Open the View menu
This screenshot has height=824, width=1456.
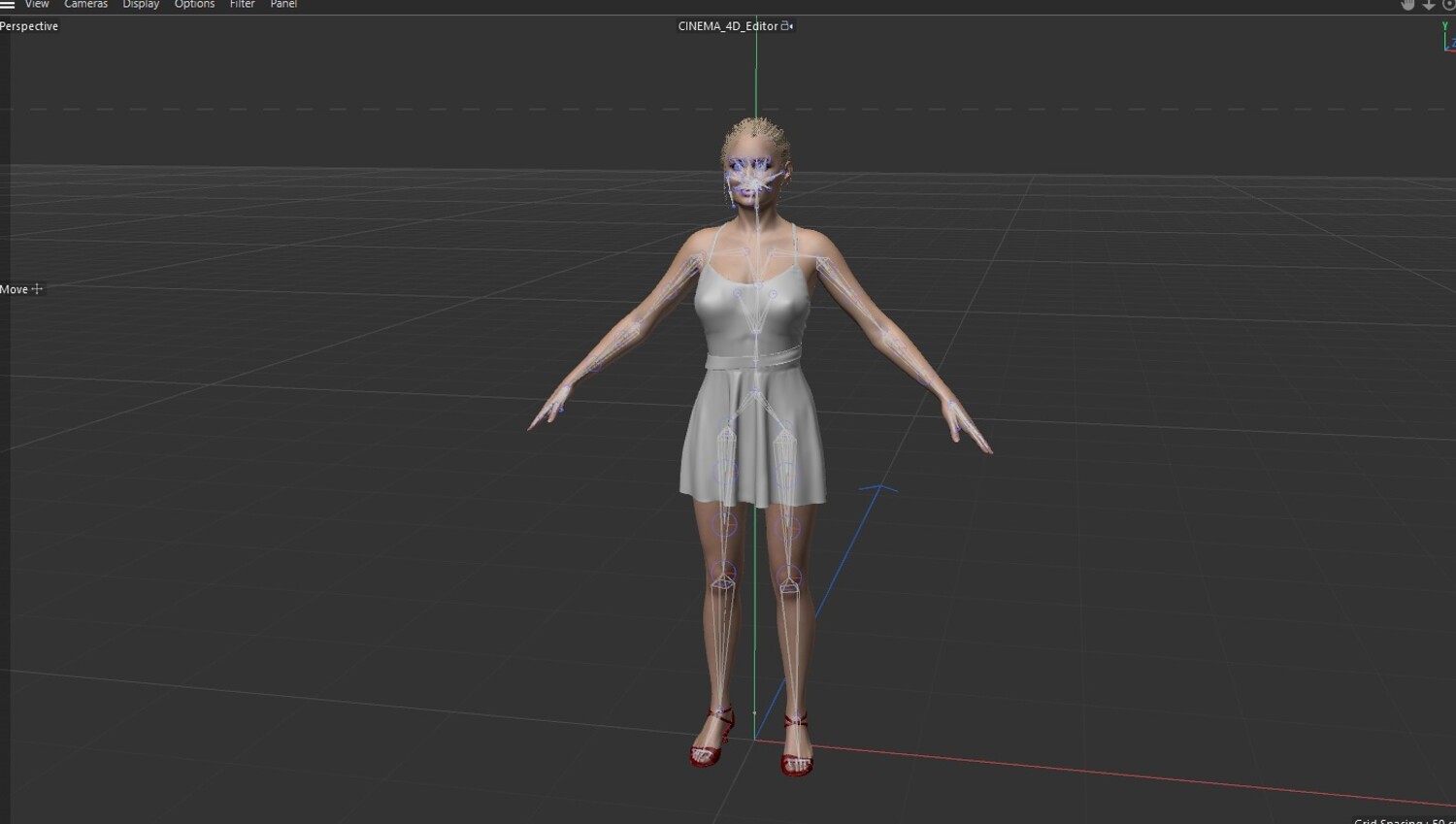pyautogui.click(x=37, y=4)
